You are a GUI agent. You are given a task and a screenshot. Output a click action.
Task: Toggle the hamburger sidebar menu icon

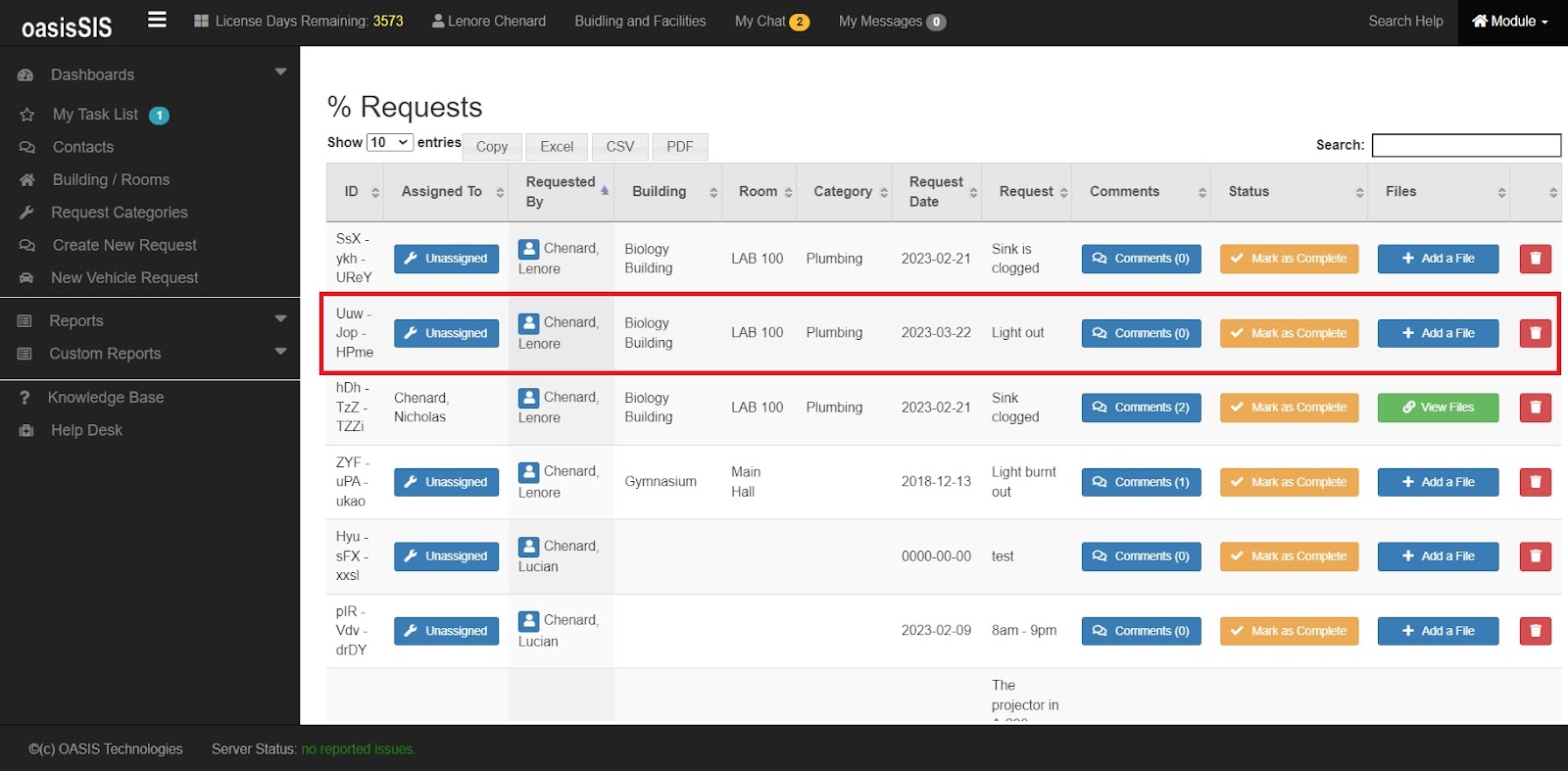[157, 20]
